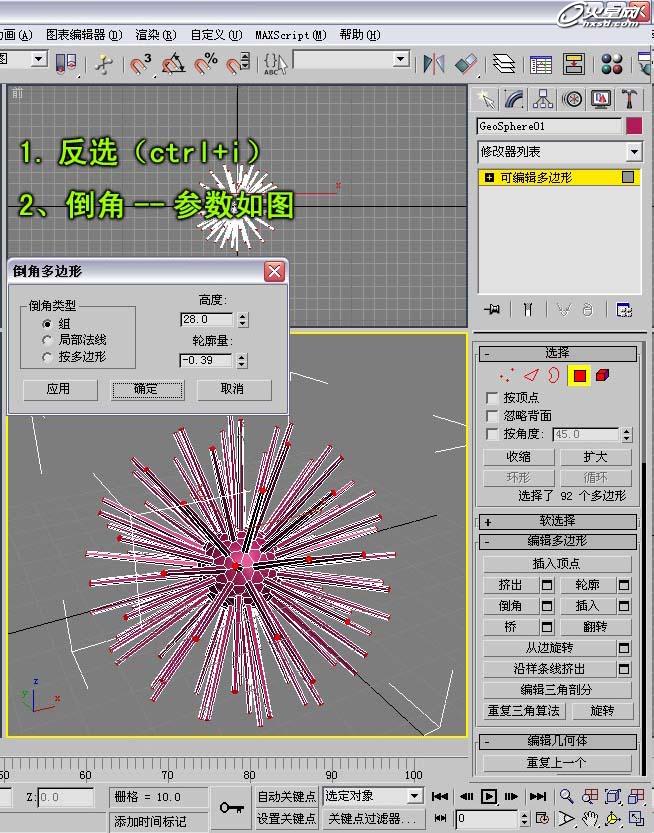
Task: Open the Hierarchy command panel tab
Action: tap(543, 99)
